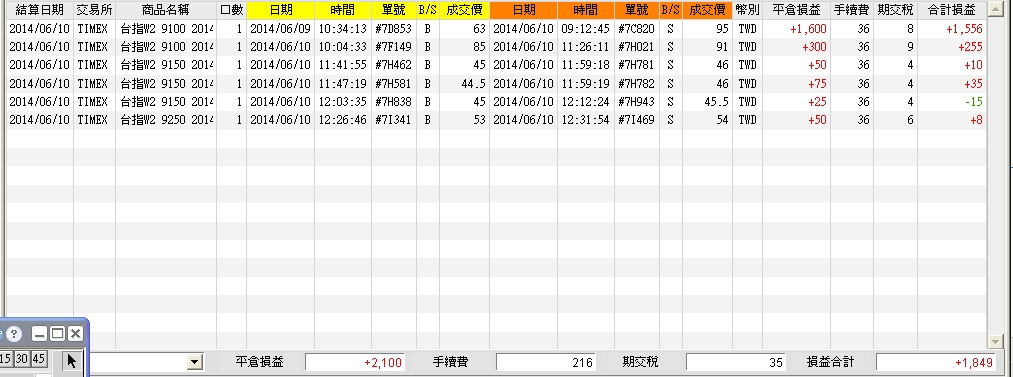Image resolution: width=1013 pixels, height=377 pixels.
Task: Click the scrollbar down arrow
Action: (x=995, y=341)
